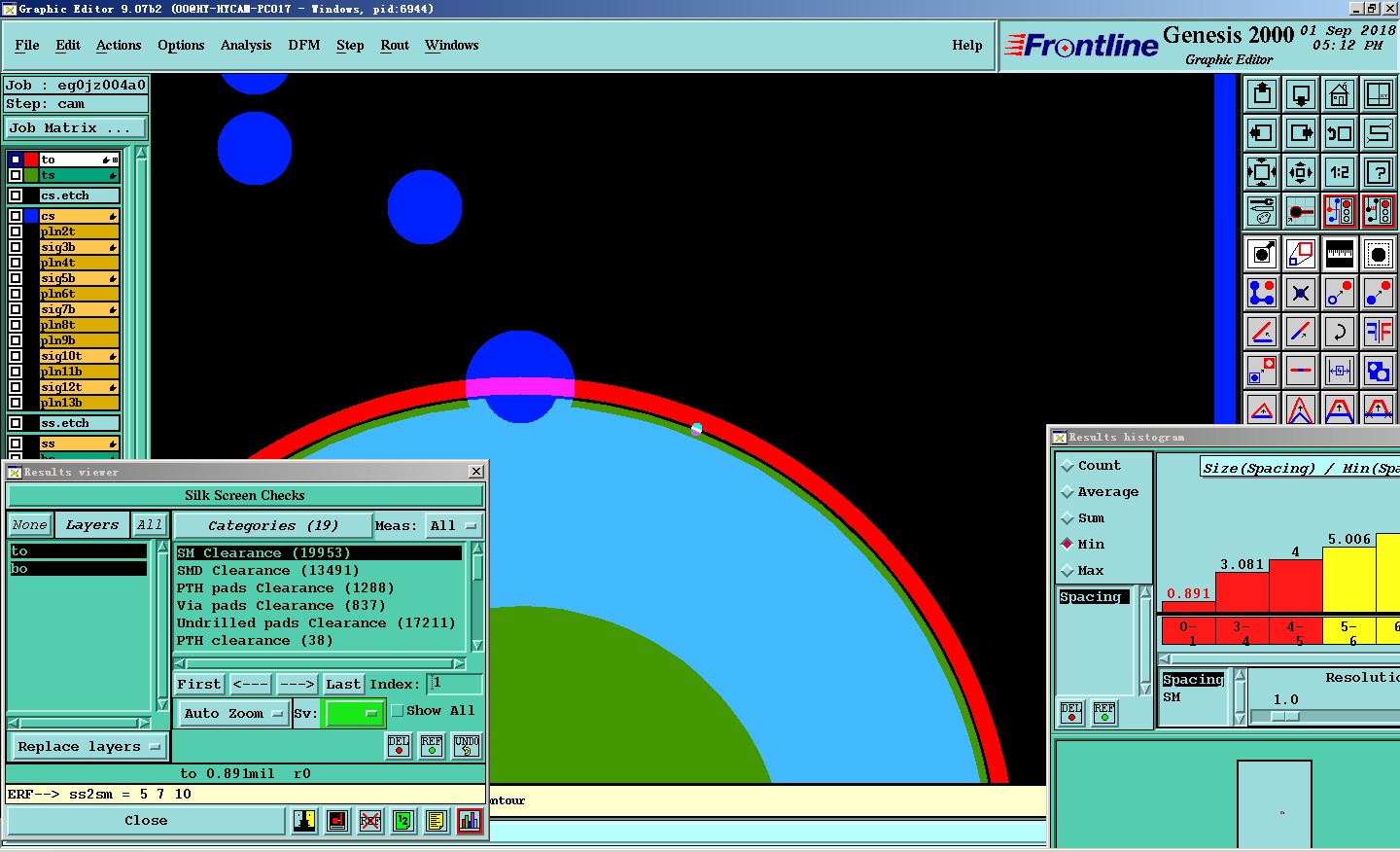Click the REF icon in Results histogram
Viewport: 1400px width, 852px height.
[1104, 713]
